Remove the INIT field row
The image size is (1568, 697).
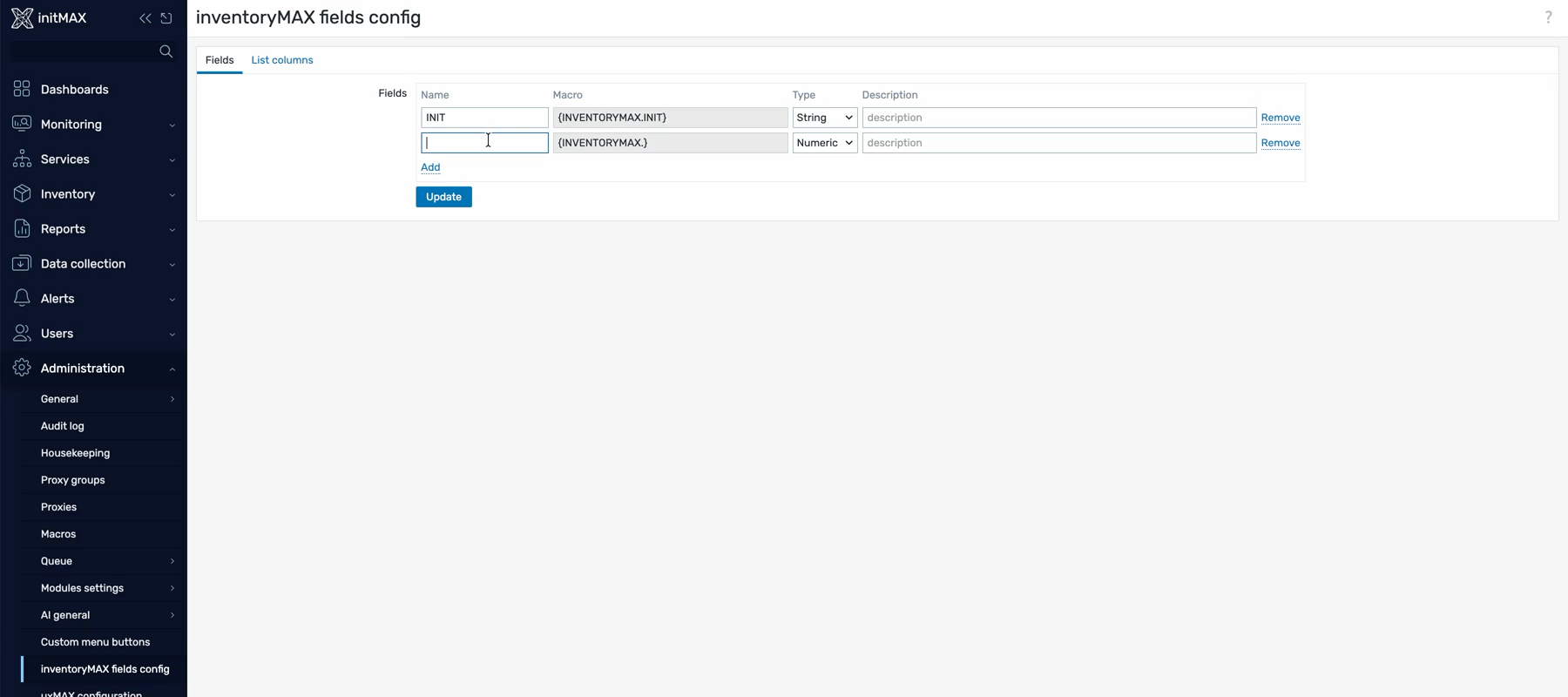coord(1280,118)
